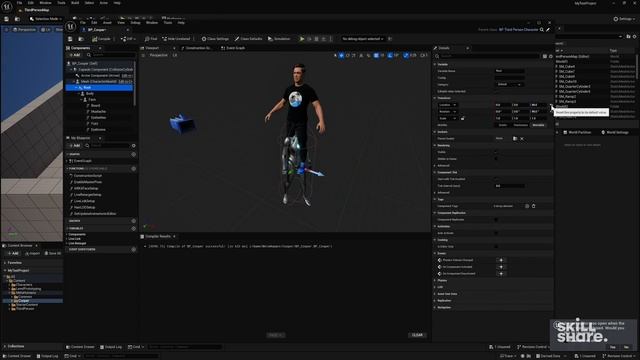
Task: Open Class Settings
Action: tap(215, 39)
